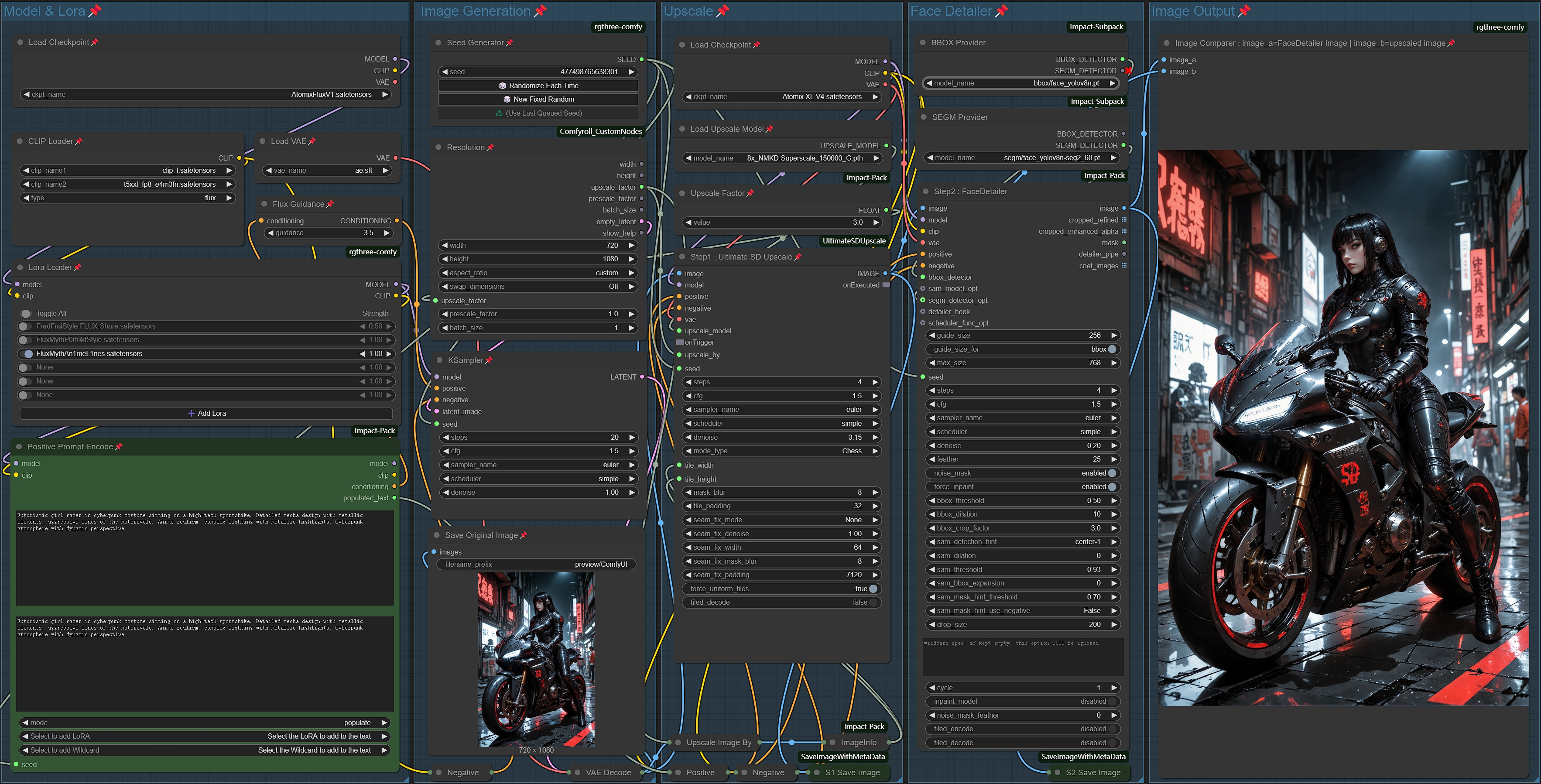1541x784 pixels.
Task: Enable the FredFraiStyle-FLUX-Share lora toggle
Action: click(24, 326)
